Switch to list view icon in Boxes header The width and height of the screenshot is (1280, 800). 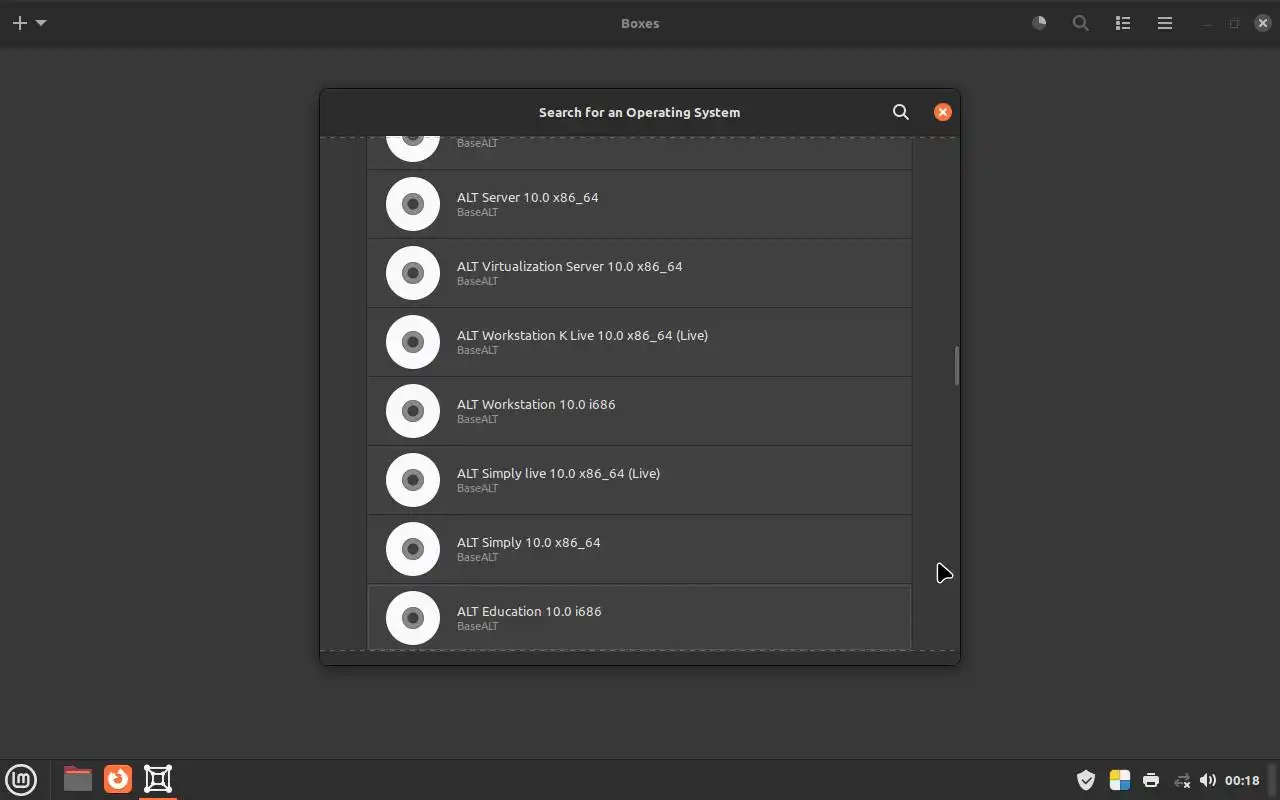(1123, 23)
